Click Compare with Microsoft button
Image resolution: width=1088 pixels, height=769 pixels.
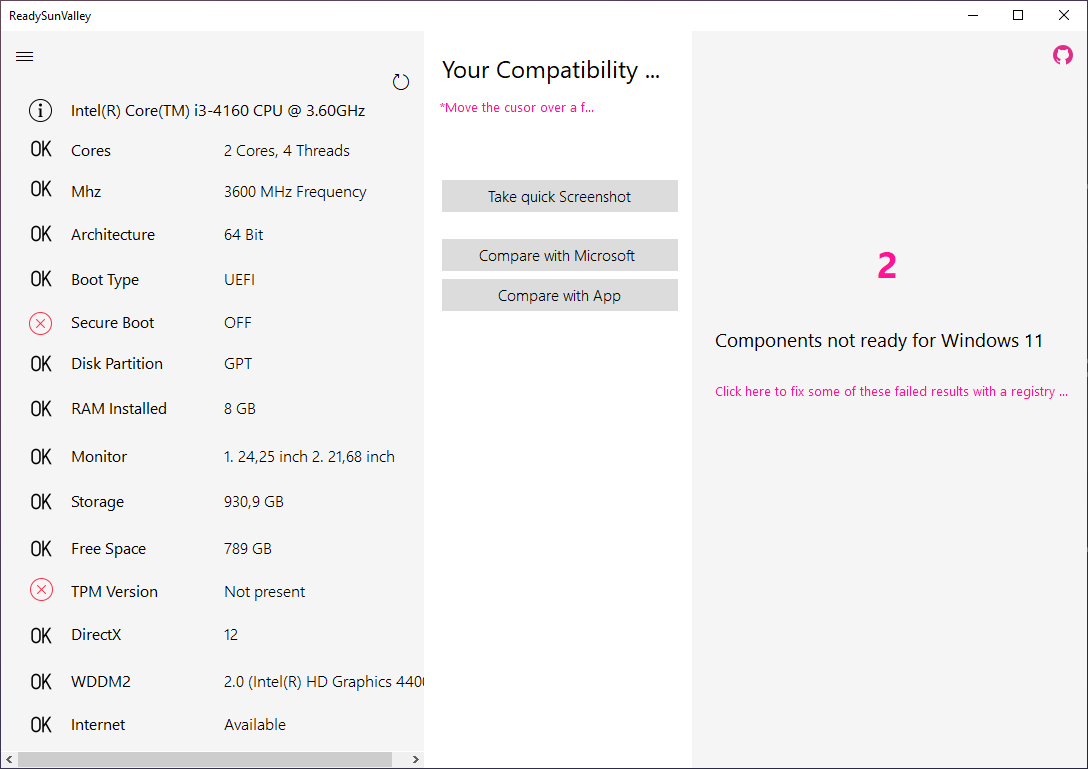(x=559, y=255)
